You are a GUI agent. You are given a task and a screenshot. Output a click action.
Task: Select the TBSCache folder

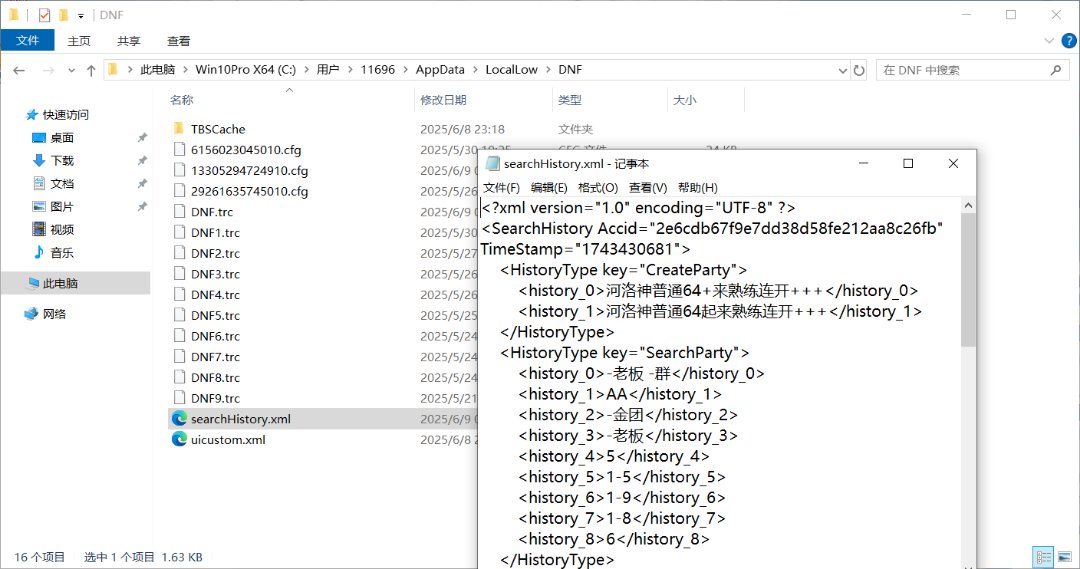click(x=218, y=130)
